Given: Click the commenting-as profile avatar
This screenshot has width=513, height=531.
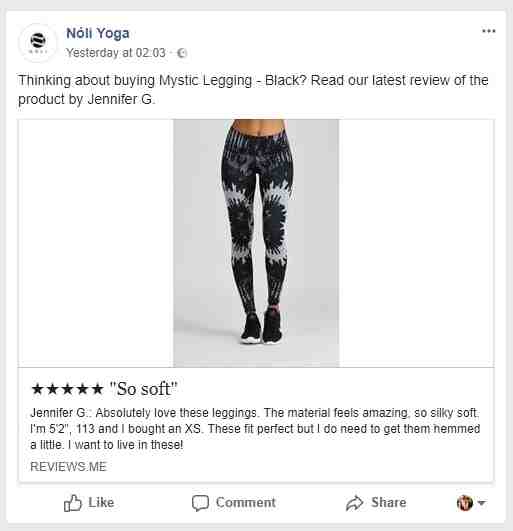Looking at the screenshot, I should 465,503.
